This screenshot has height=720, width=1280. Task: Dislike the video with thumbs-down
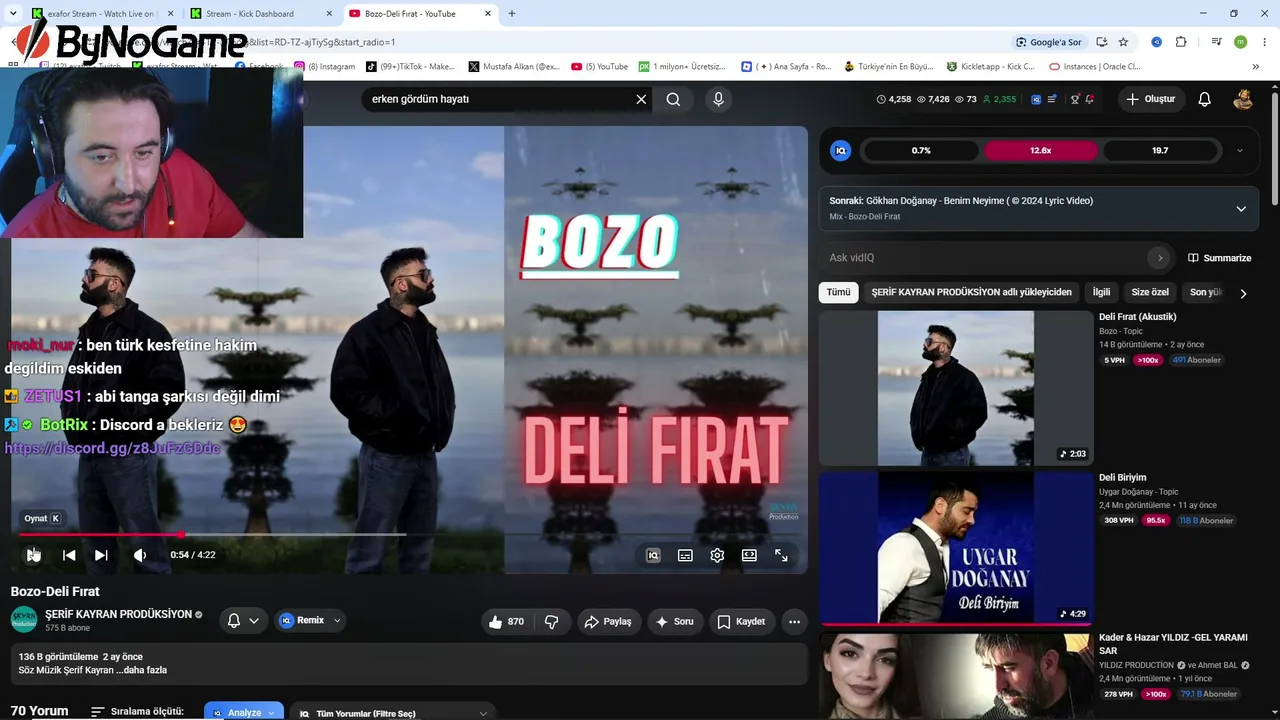[551, 621]
